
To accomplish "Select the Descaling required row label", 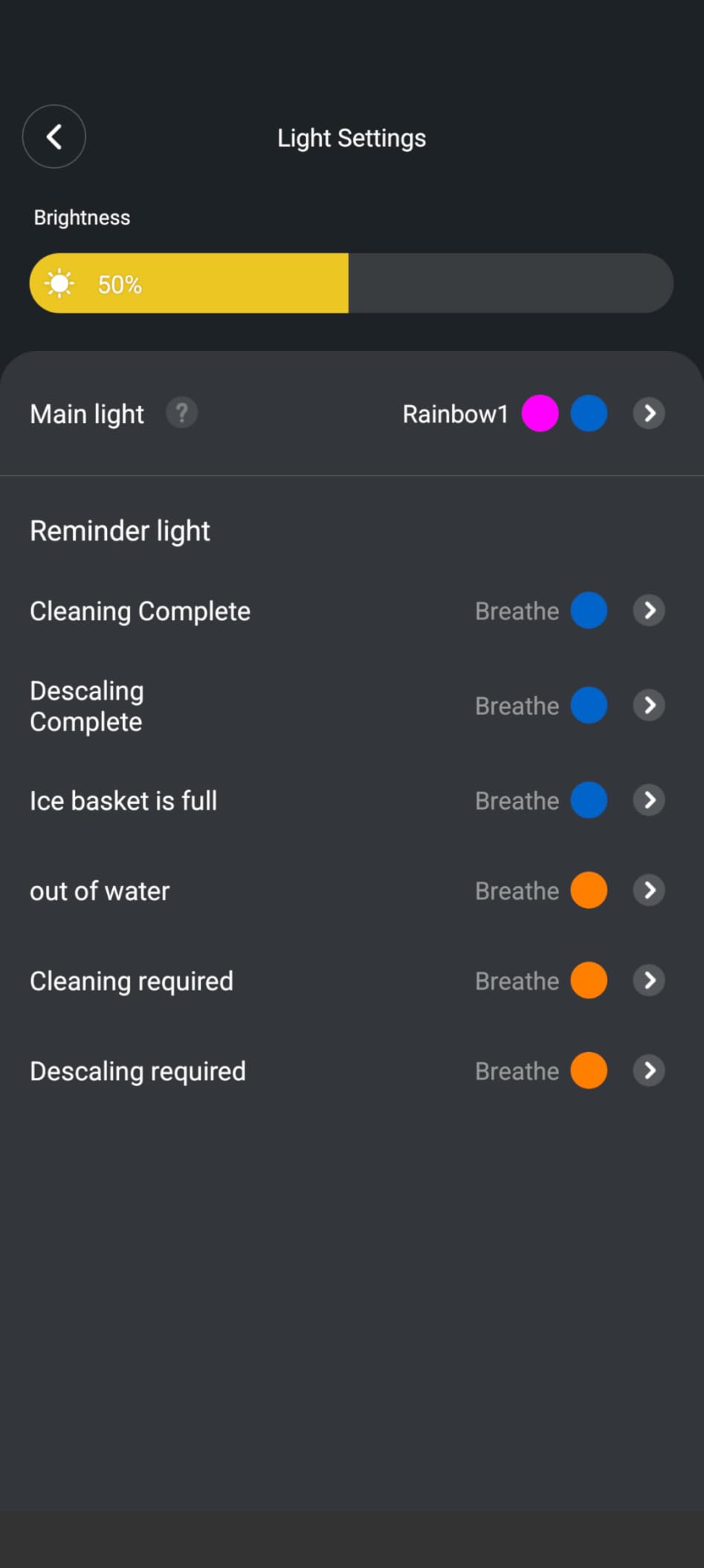I will tap(138, 1071).
